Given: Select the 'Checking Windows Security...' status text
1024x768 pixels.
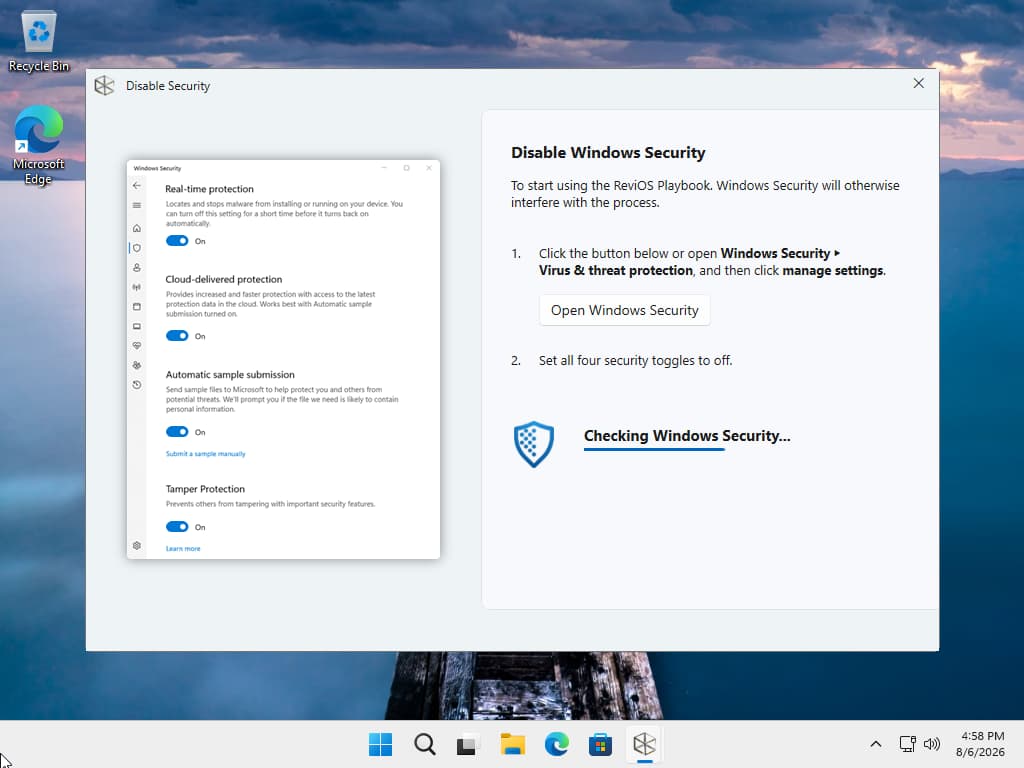Looking at the screenshot, I should [687, 436].
